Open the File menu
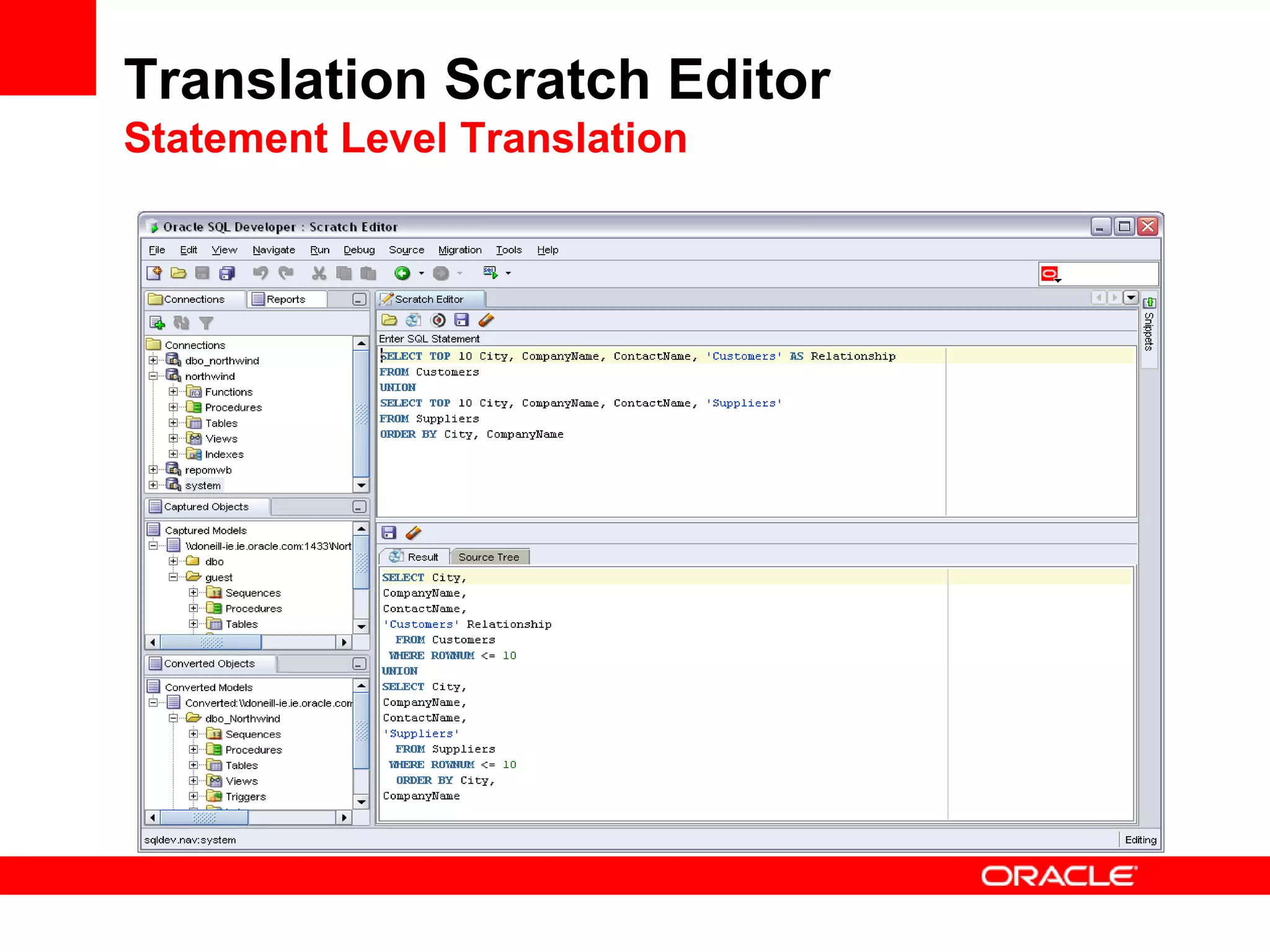 click(x=157, y=250)
